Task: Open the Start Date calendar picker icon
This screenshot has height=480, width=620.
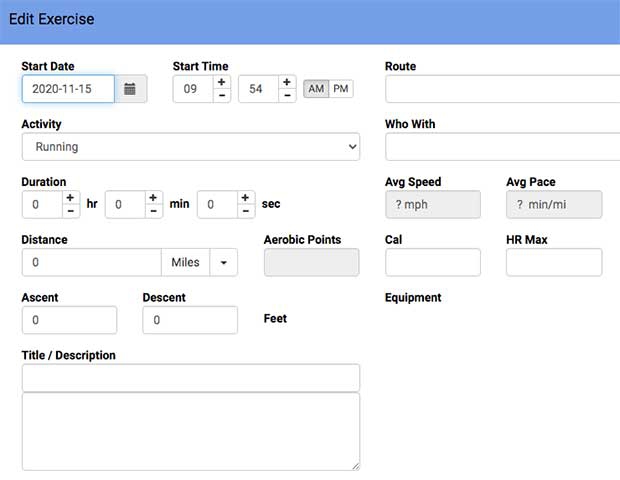Action: coord(130,89)
